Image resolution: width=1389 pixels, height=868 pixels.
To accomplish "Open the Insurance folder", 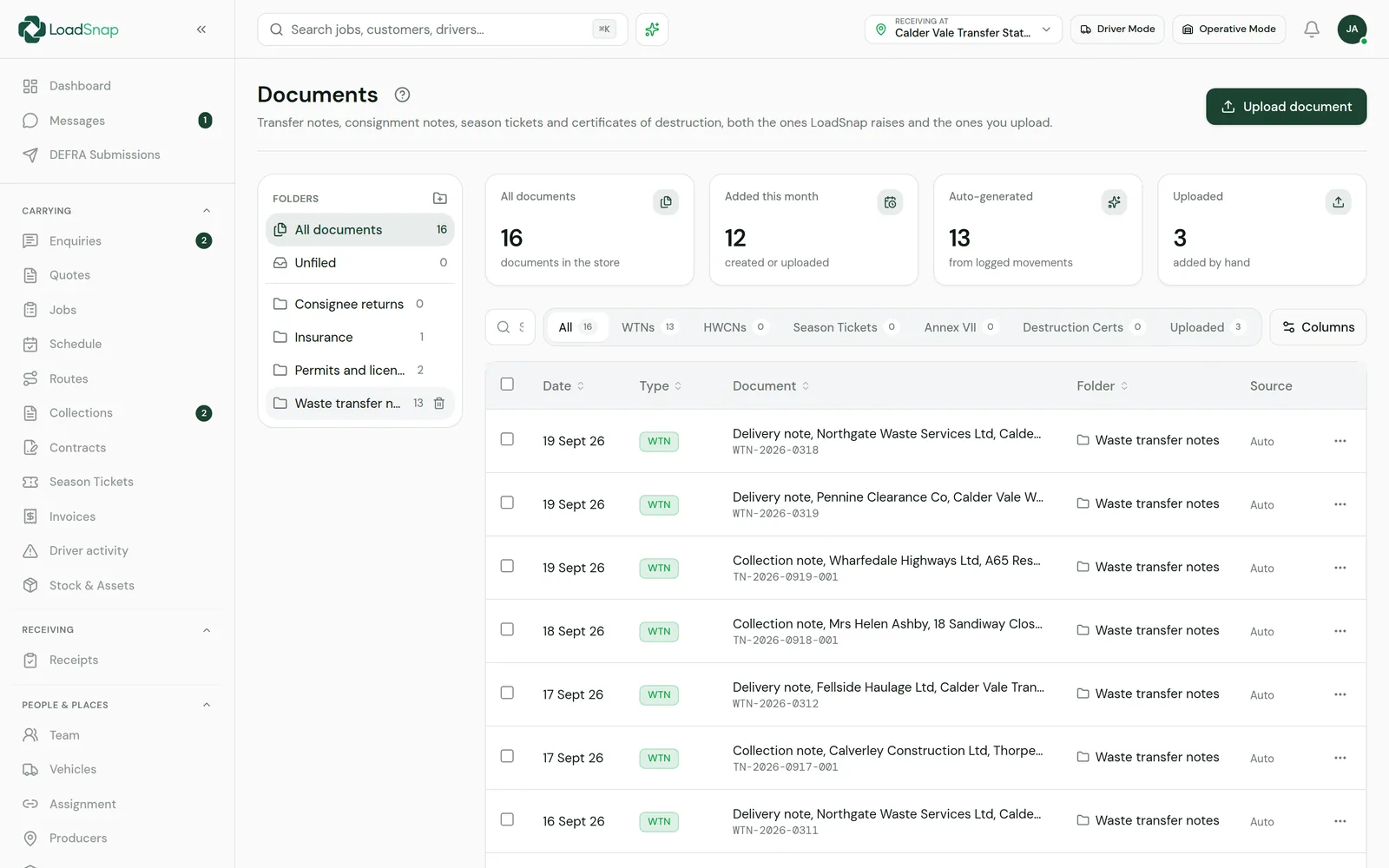I will pyautogui.click(x=359, y=338).
